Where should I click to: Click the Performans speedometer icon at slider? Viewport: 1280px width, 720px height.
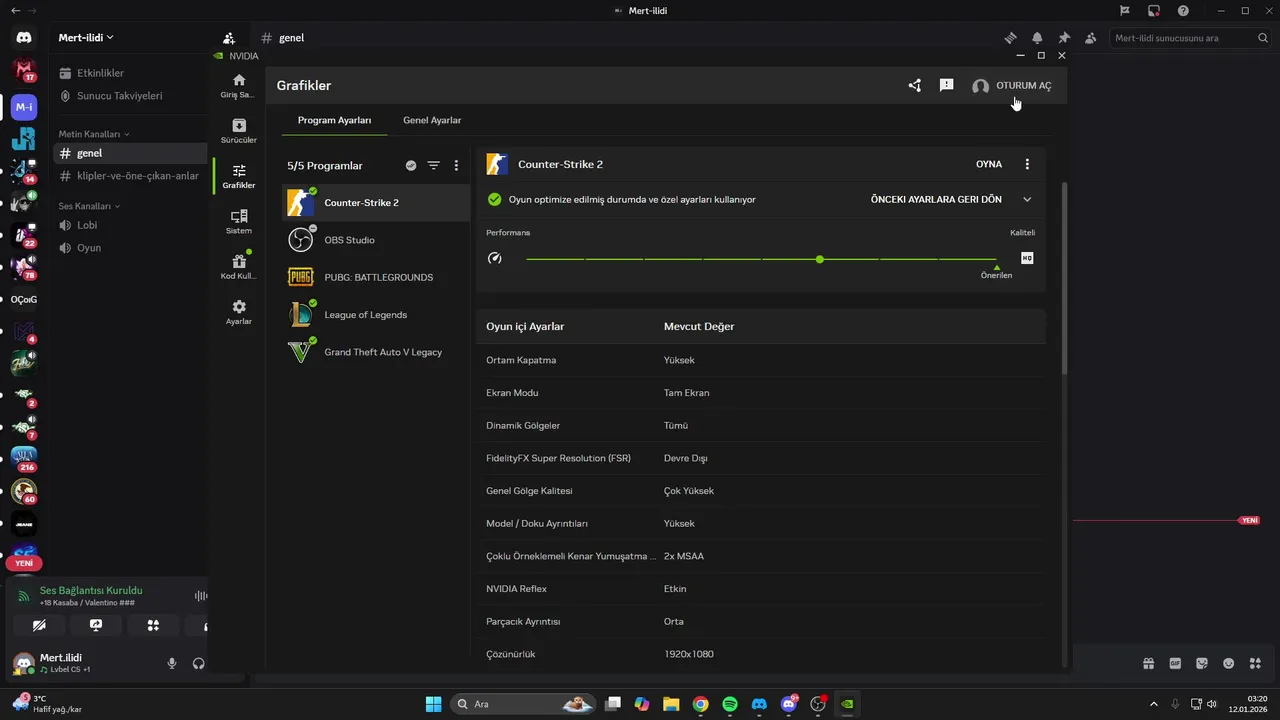[x=494, y=258]
